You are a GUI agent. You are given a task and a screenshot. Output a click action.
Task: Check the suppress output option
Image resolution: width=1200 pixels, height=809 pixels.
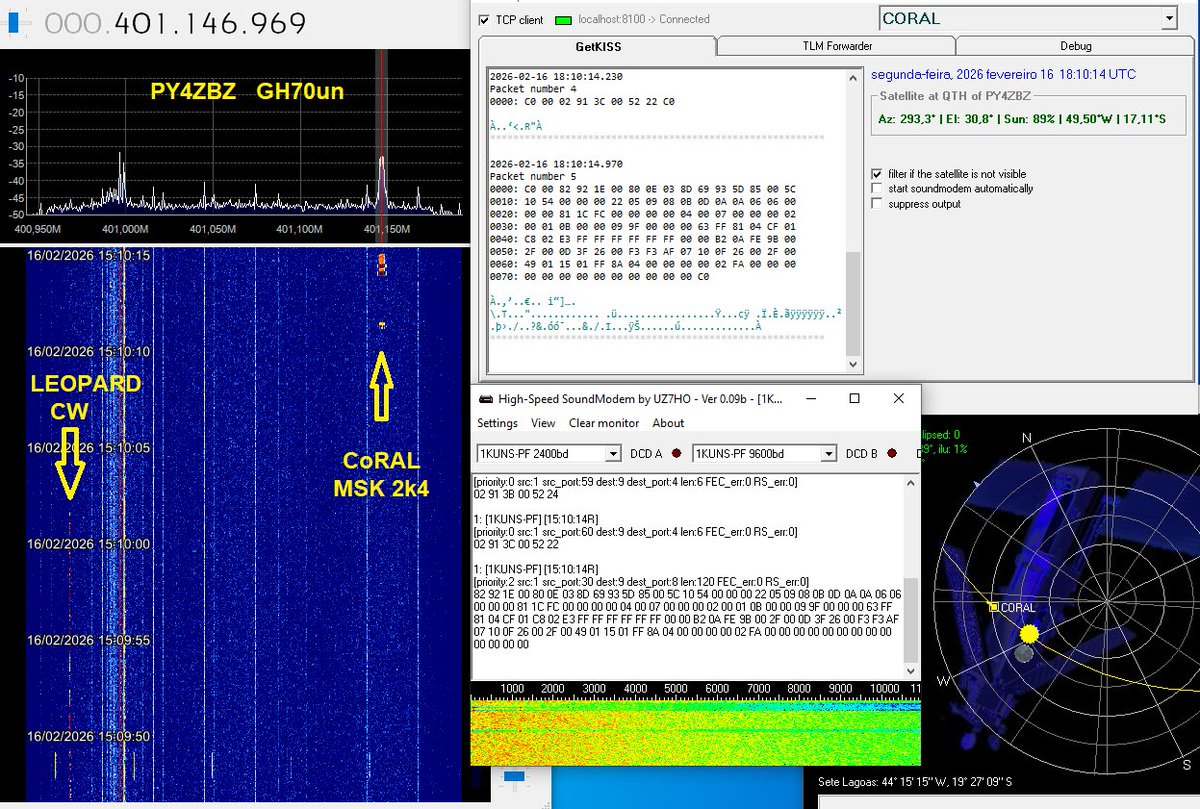[877, 203]
